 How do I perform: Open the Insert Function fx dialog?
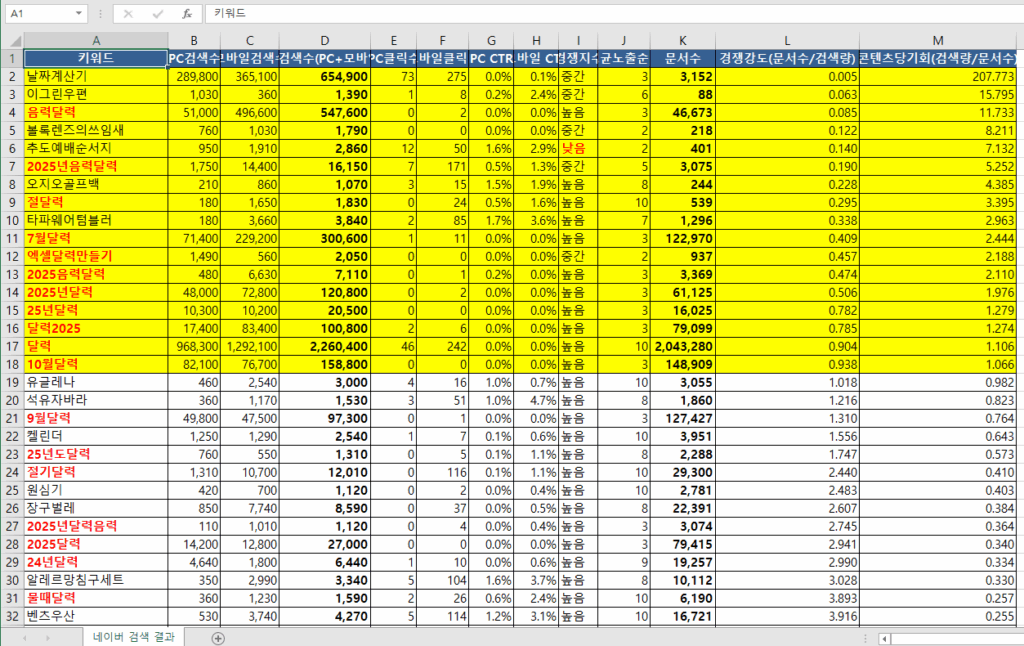(x=187, y=14)
